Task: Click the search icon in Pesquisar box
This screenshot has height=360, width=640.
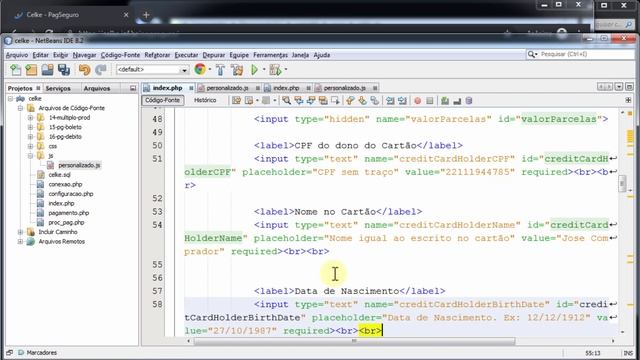Action: click(x=532, y=54)
